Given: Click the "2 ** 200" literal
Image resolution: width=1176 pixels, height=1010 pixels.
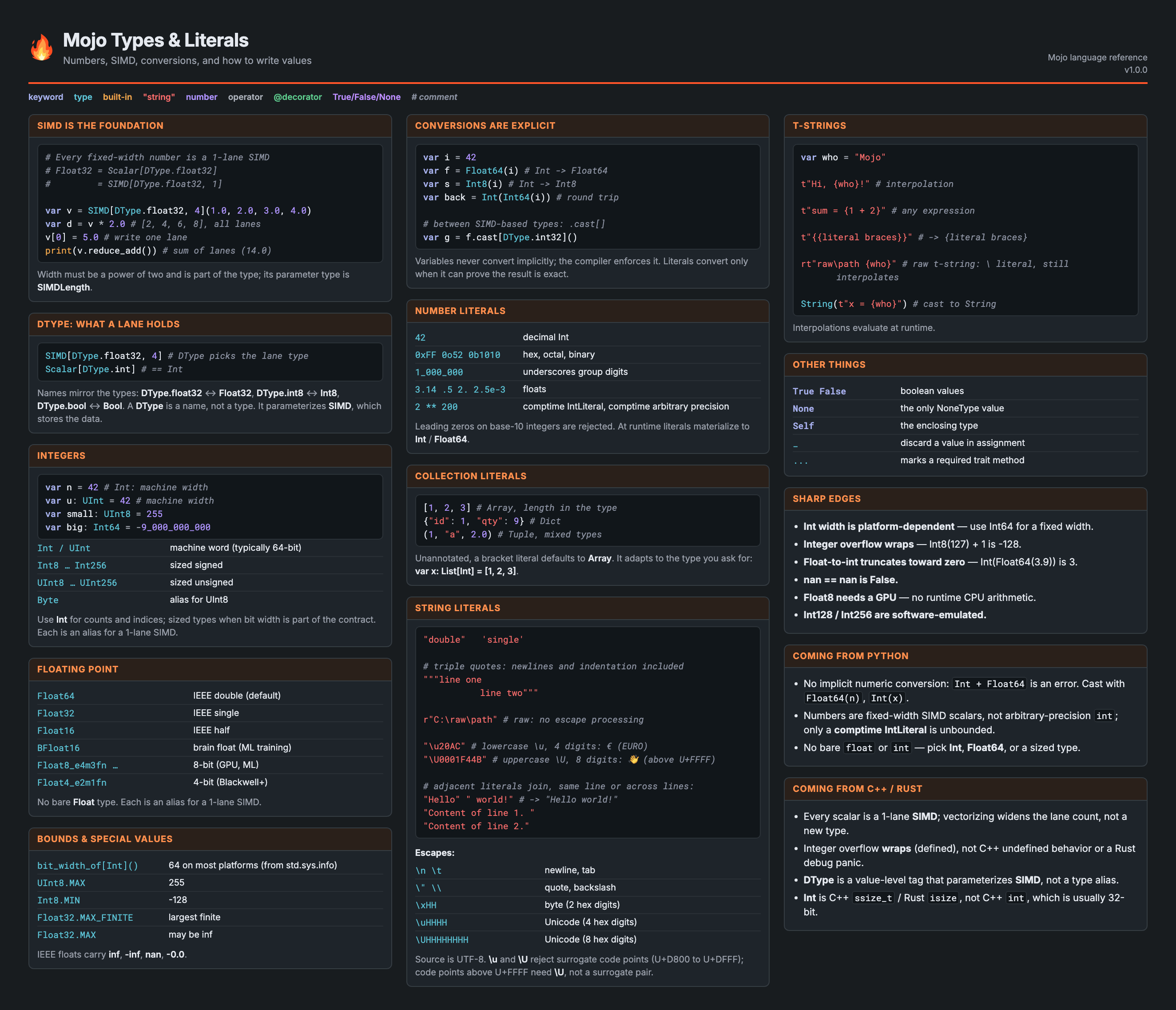Looking at the screenshot, I should tap(437, 407).
